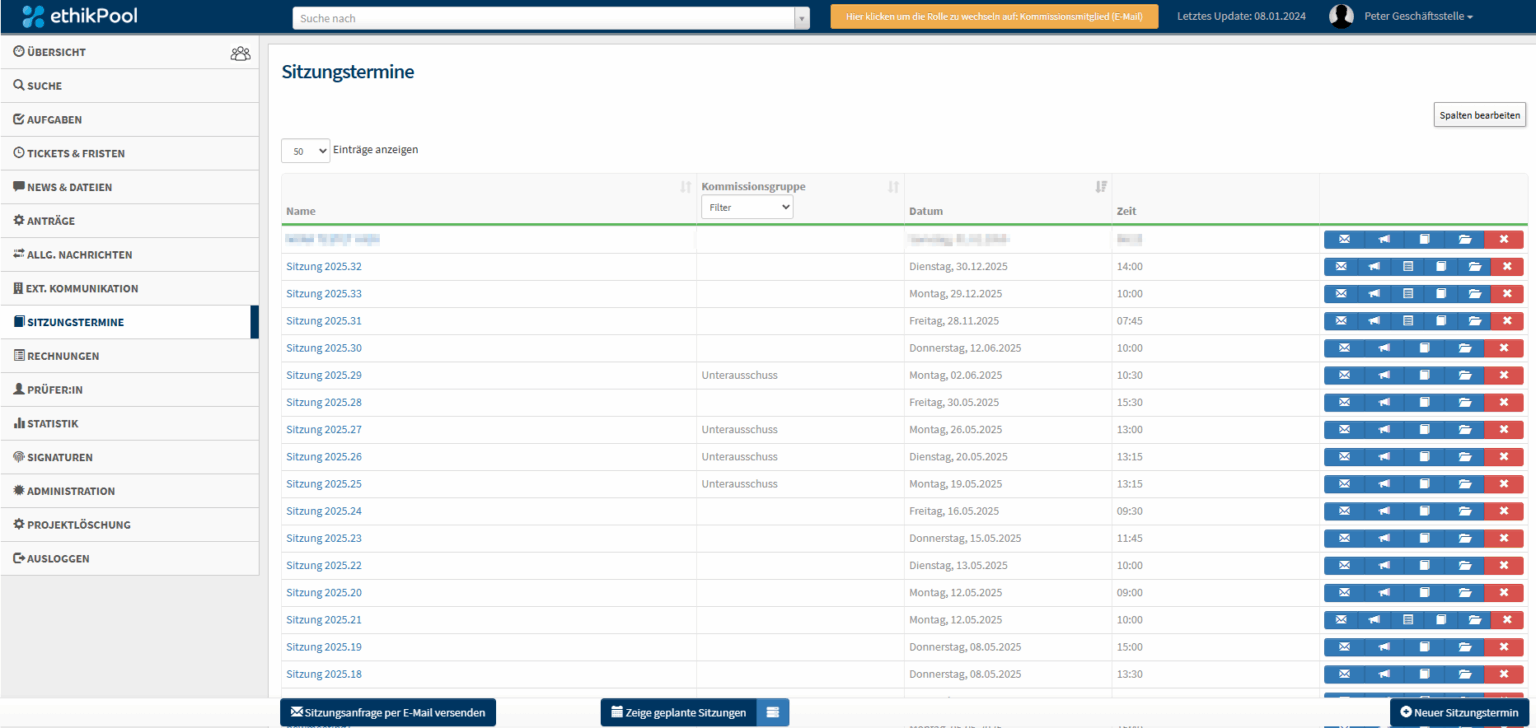This screenshot has height=728, width=1536.
Task: Click the document icon for Sitzung 2025.30
Action: click(1424, 348)
